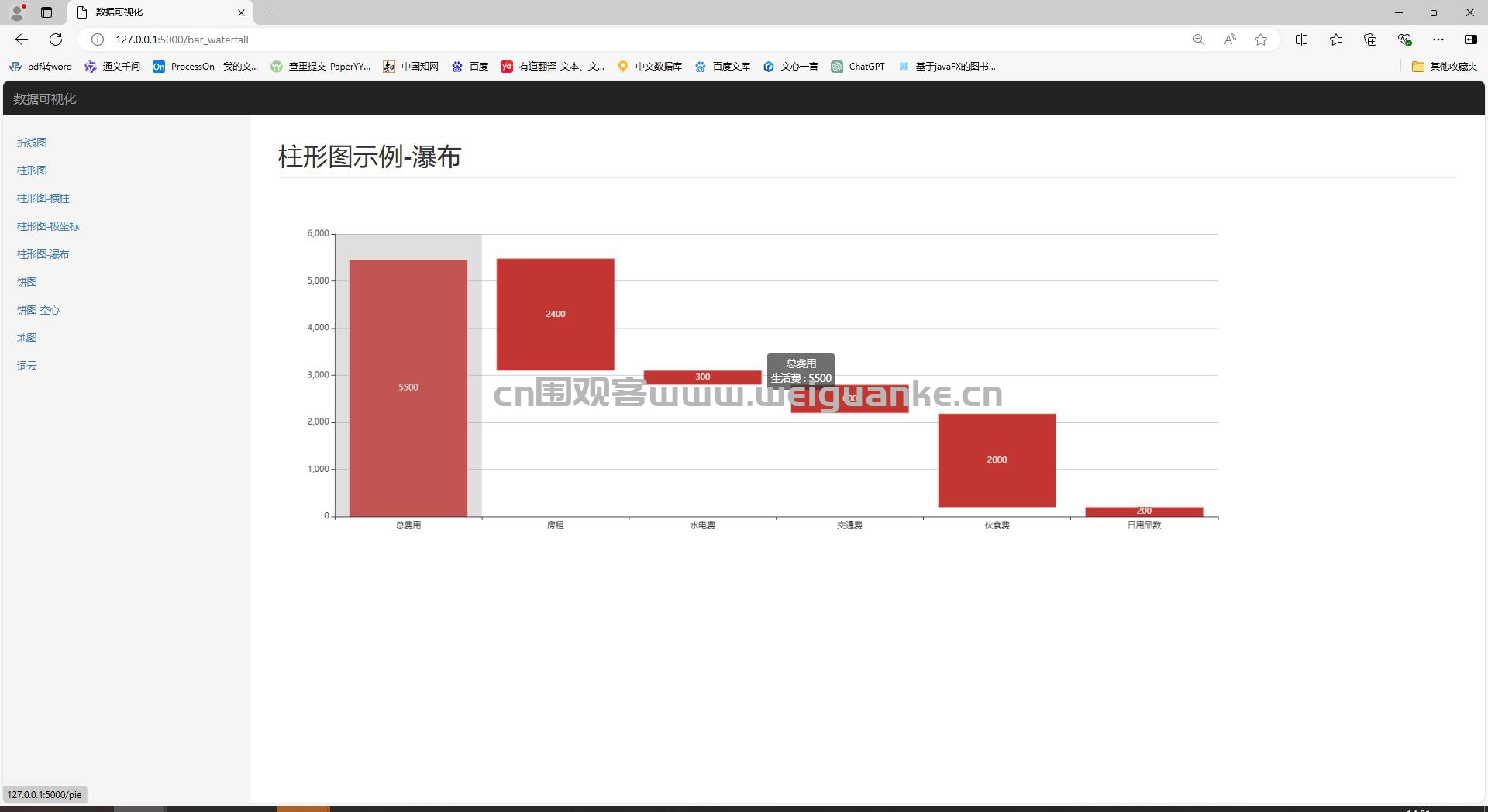Open the collections icon
The height and width of the screenshot is (812, 1488).
1370,40
